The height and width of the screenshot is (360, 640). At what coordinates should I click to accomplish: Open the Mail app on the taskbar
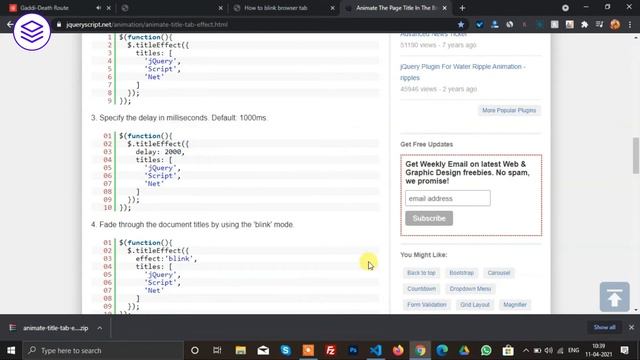click(x=263, y=350)
